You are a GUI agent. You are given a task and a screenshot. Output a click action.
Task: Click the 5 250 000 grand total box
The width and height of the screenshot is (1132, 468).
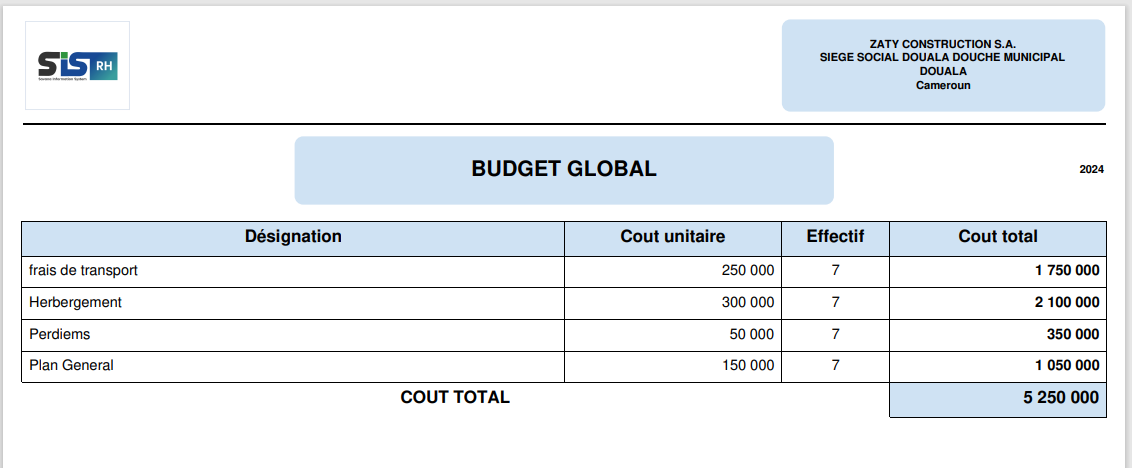998,400
